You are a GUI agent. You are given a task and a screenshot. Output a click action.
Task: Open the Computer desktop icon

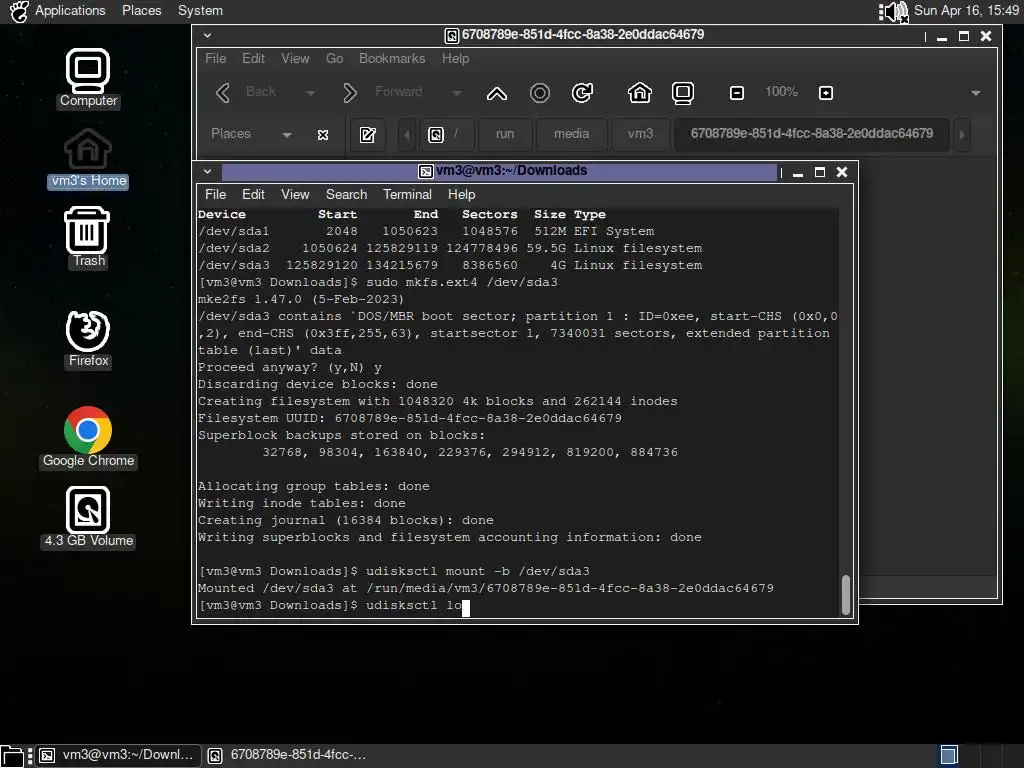pos(88,78)
